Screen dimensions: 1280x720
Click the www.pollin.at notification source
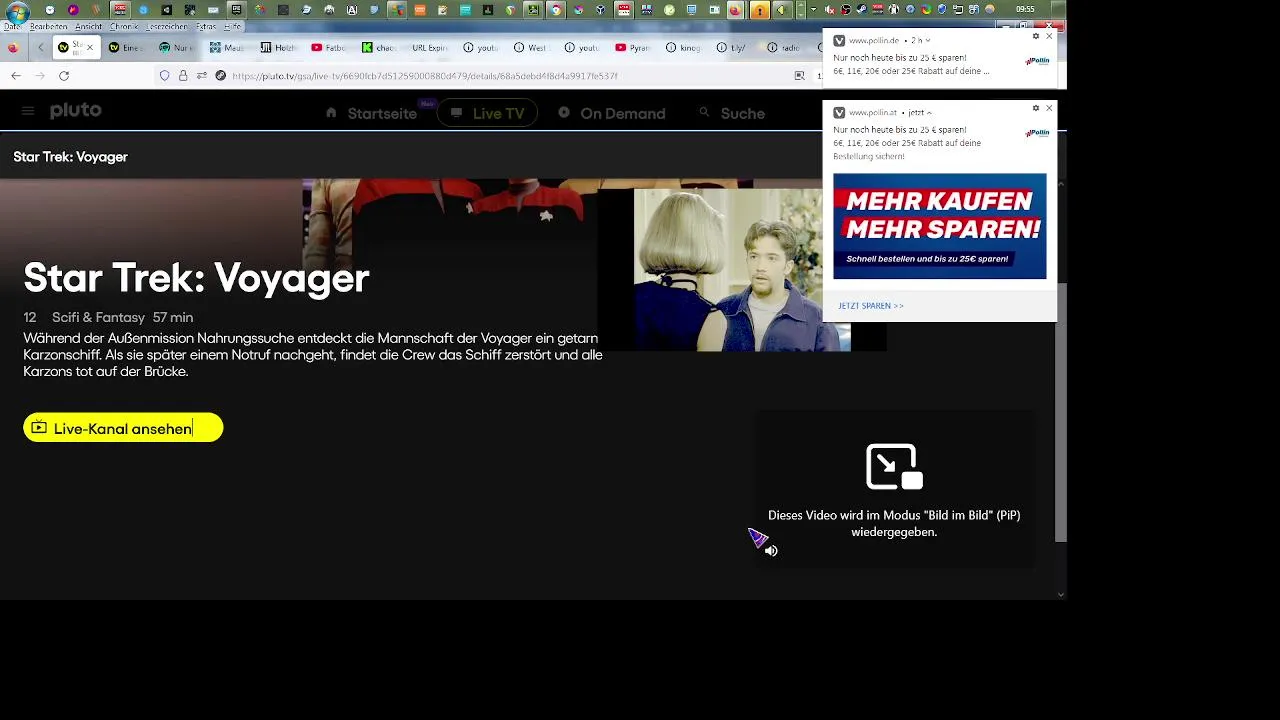coord(872,113)
